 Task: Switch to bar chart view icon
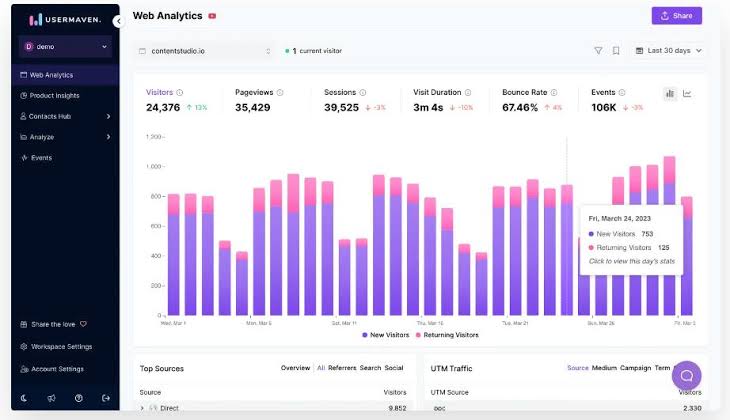pos(670,94)
